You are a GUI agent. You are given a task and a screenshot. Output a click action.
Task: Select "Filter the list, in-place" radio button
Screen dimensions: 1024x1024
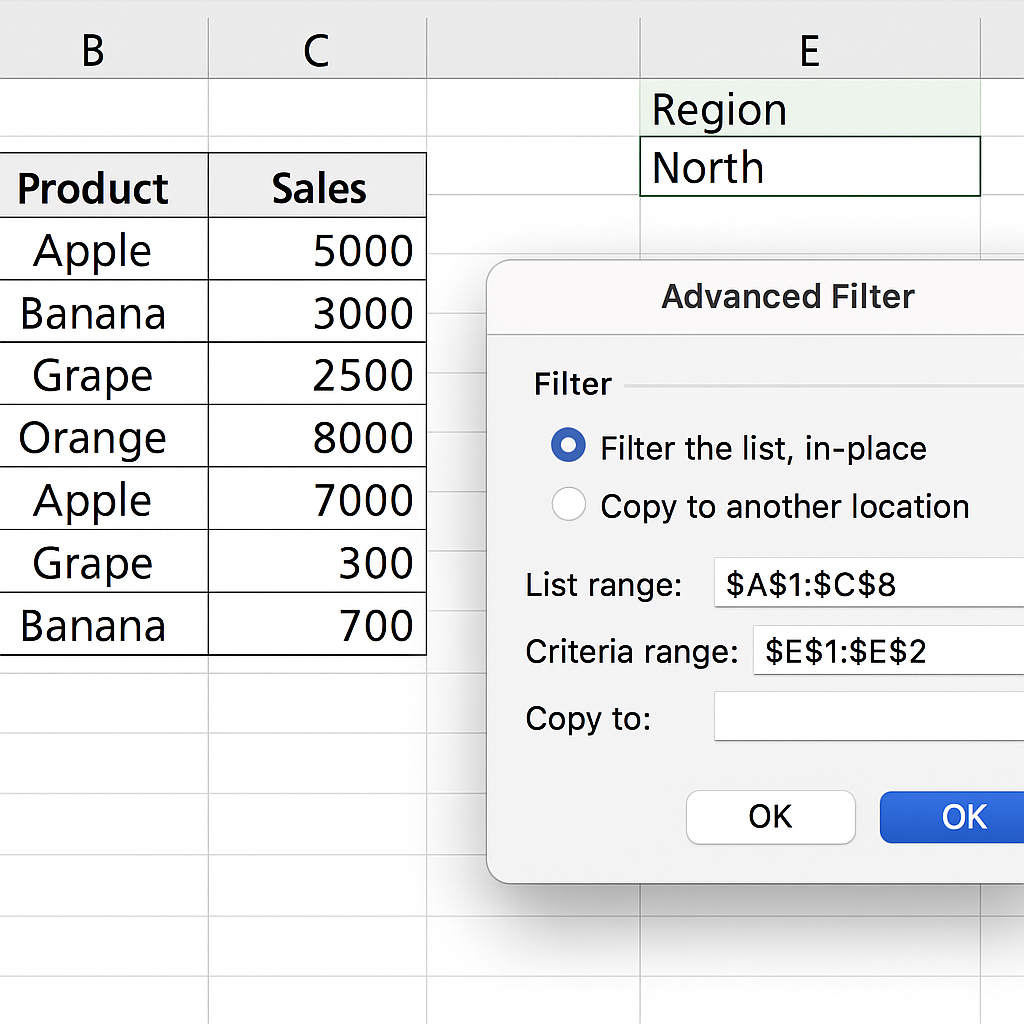click(568, 447)
